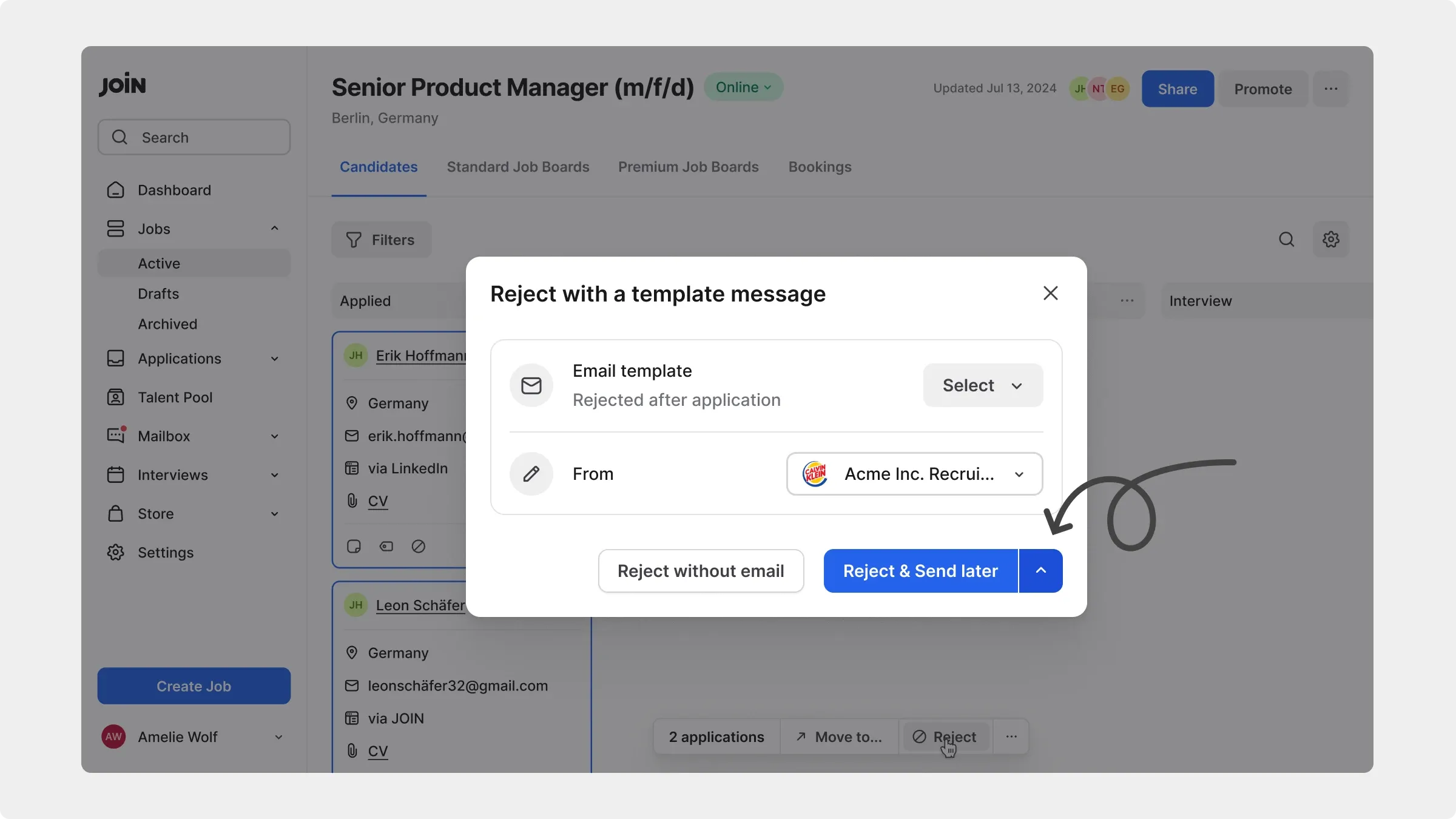1456x819 pixels.
Task: Close the reject template dialog
Action: click(1050, 293)
